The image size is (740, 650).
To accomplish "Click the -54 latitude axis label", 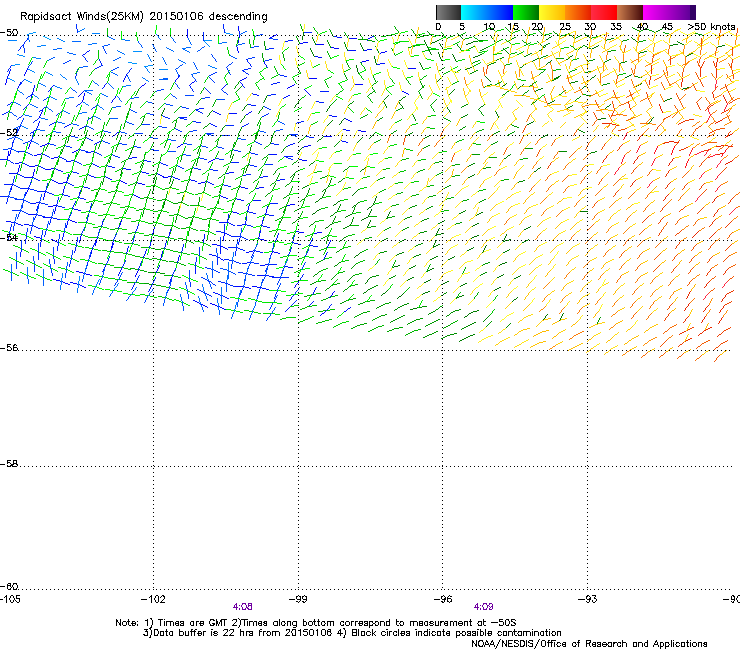I will pyautogui.click(x=9, y=237).
